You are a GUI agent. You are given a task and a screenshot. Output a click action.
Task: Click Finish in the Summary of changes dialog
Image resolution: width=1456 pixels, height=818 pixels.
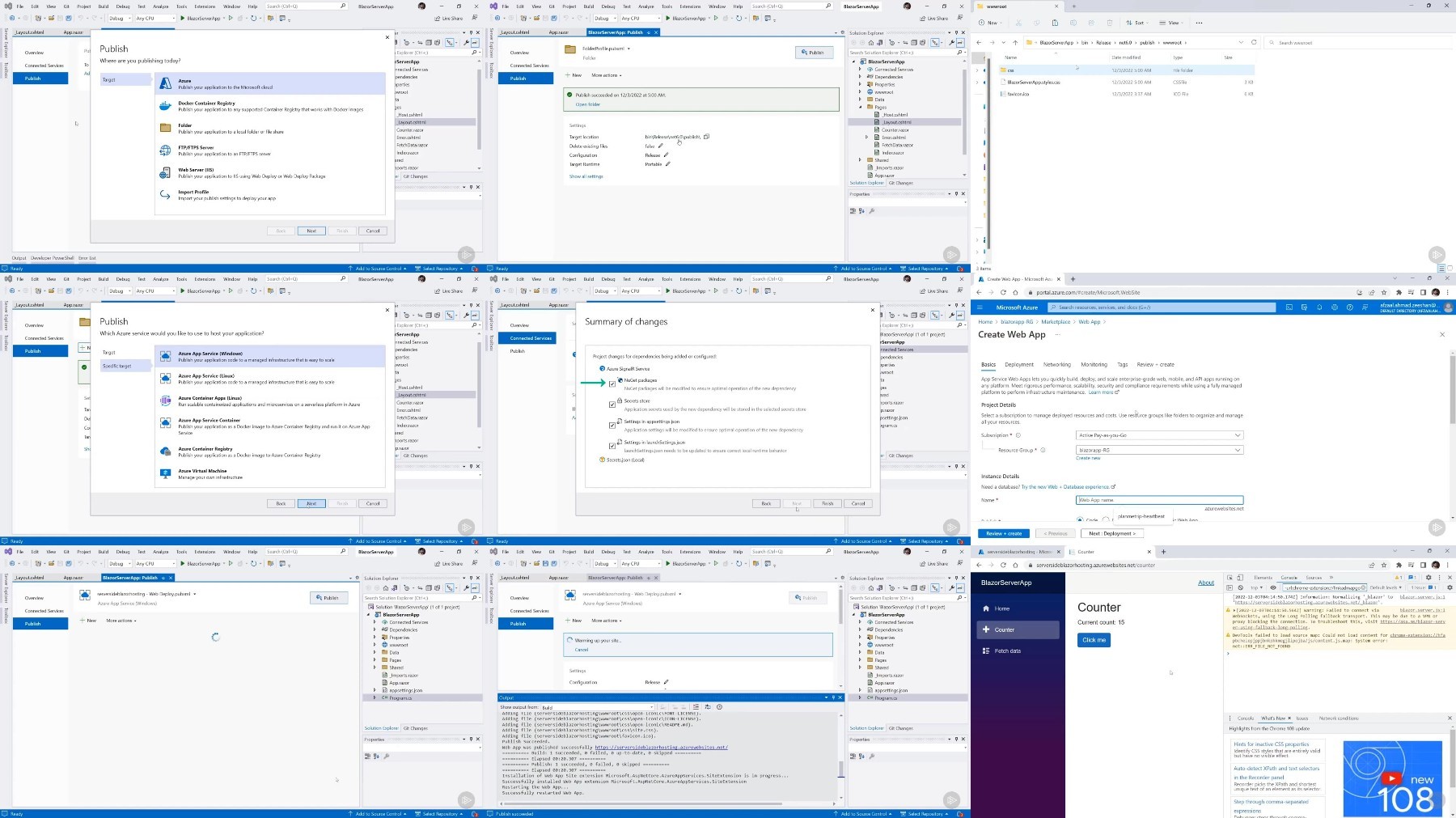[827, 503]
